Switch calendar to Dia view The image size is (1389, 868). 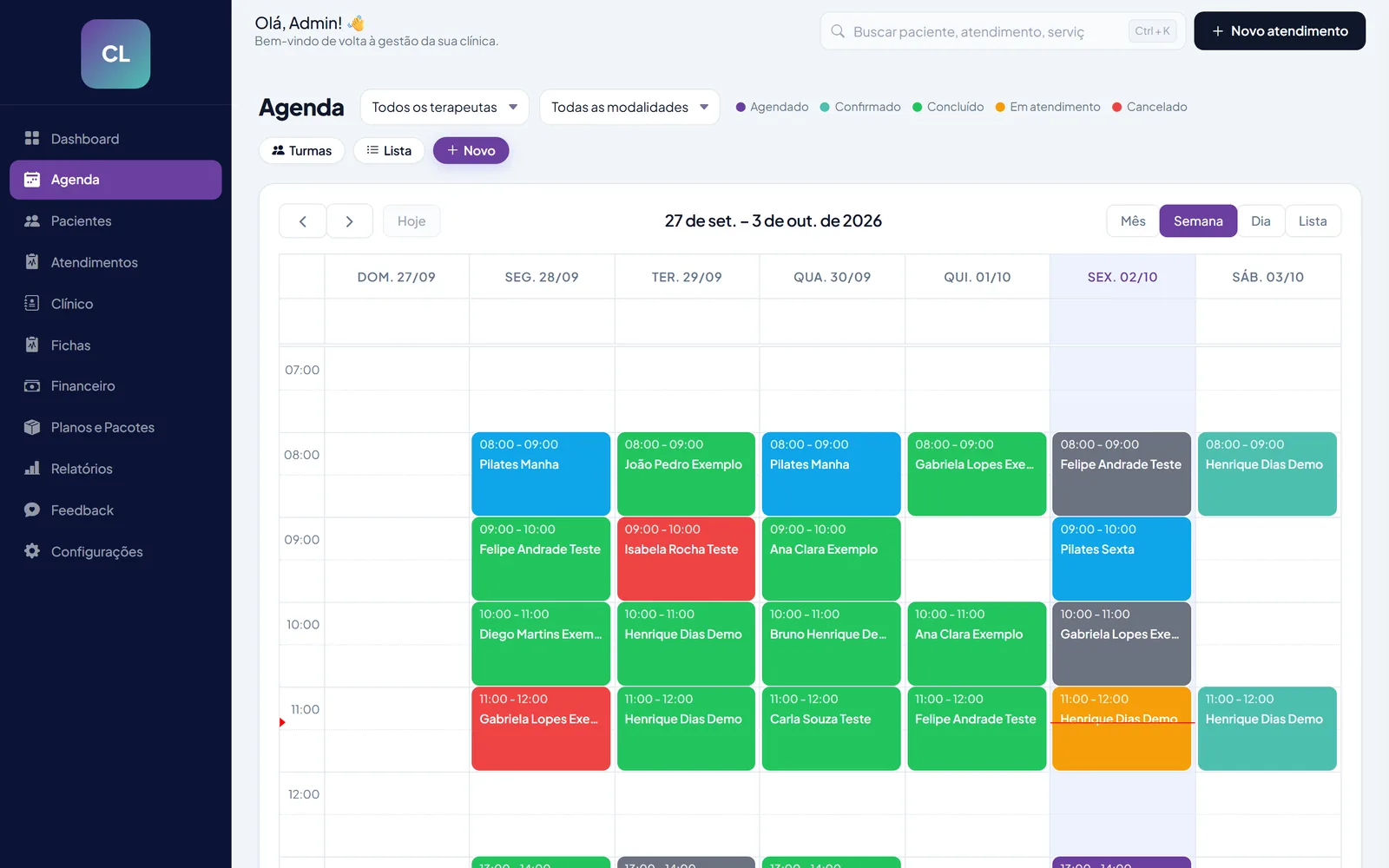click(x=1261, y=221)
